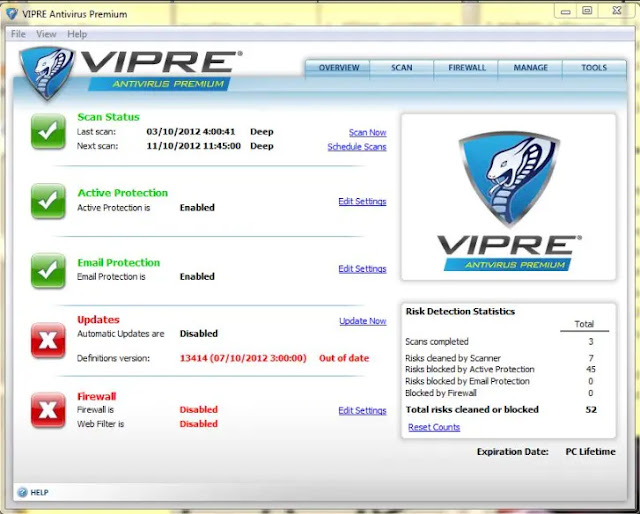Open the Help menu in the menu bar
Screen dimensions: 640x514
pyautogui.click(x=77, y=34)
